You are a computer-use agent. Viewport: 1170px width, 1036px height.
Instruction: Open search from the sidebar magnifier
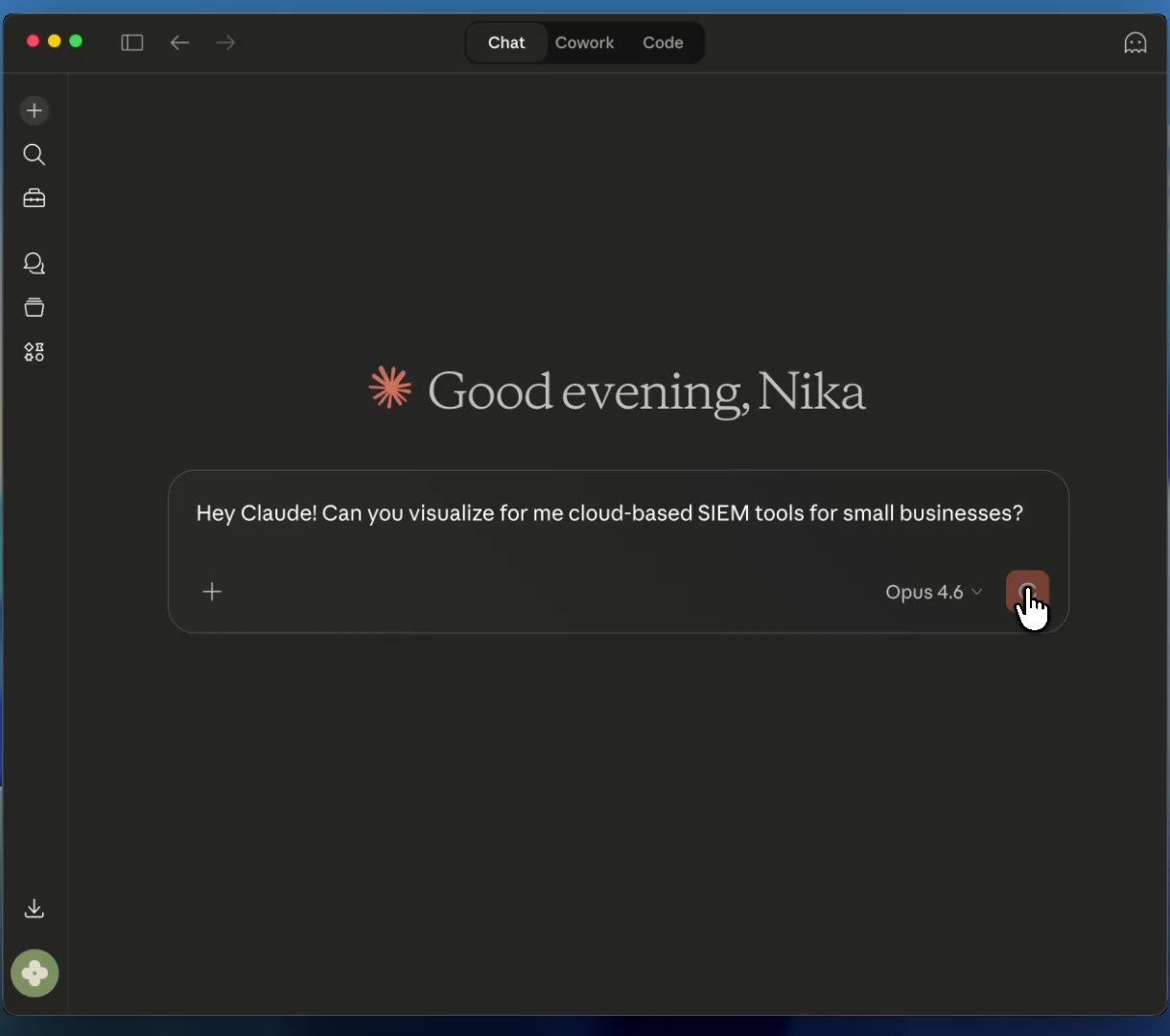[x=35, y=154]
